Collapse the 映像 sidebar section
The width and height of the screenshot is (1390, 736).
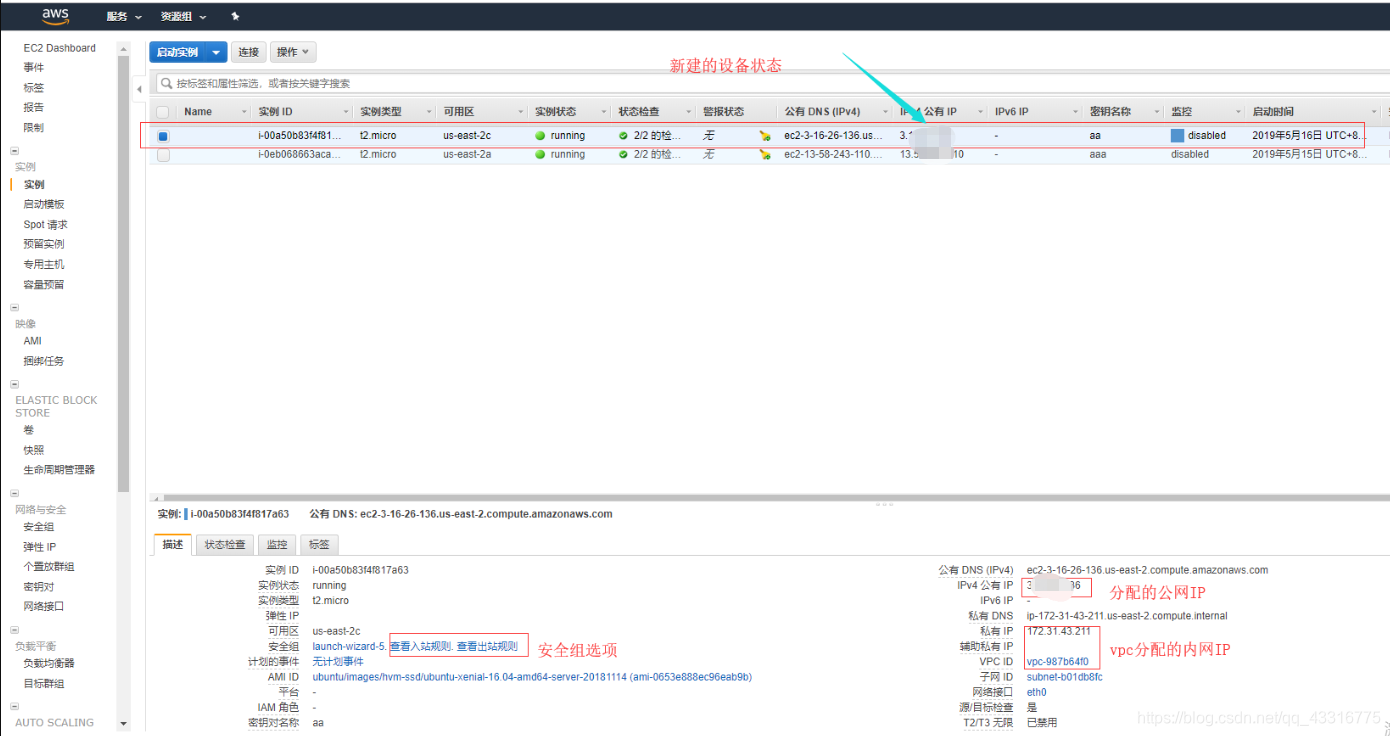click(15, 308)
